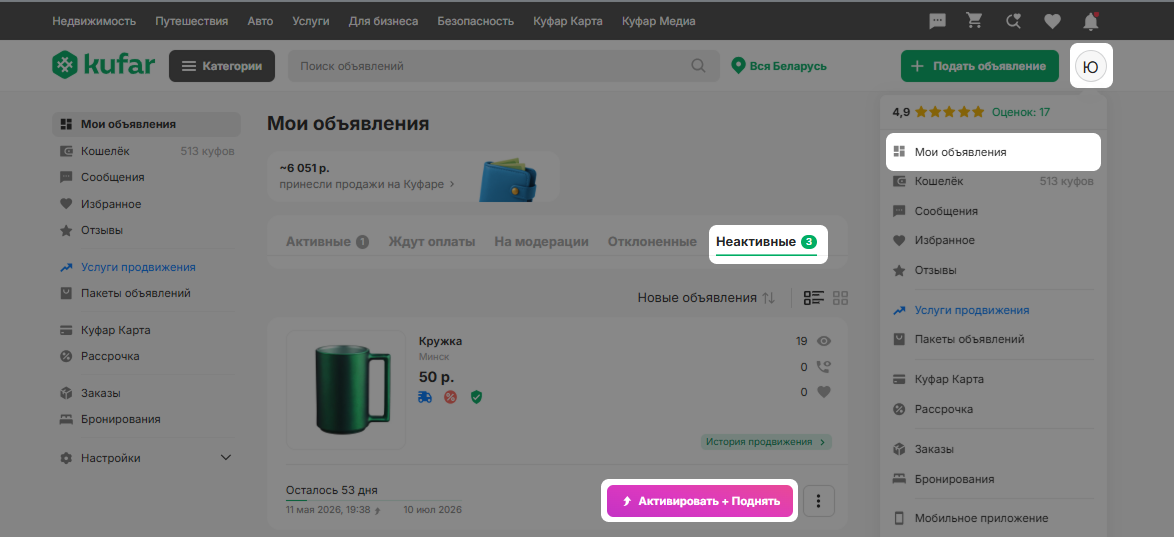
Task: Click the Кружка listing title
Action: [440, 342]
